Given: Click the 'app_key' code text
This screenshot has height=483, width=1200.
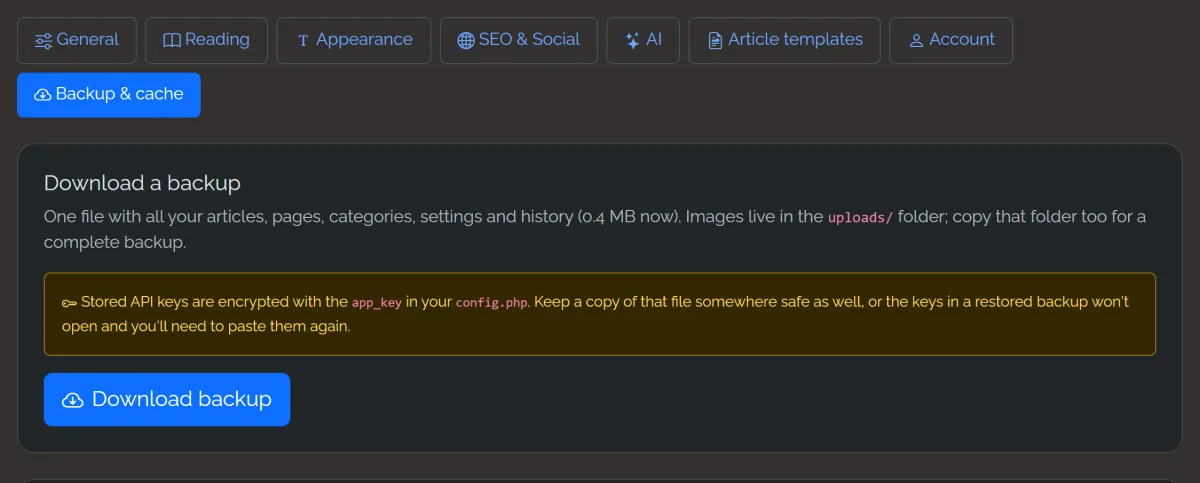Looking at the screenshot, I should [377, 302].
